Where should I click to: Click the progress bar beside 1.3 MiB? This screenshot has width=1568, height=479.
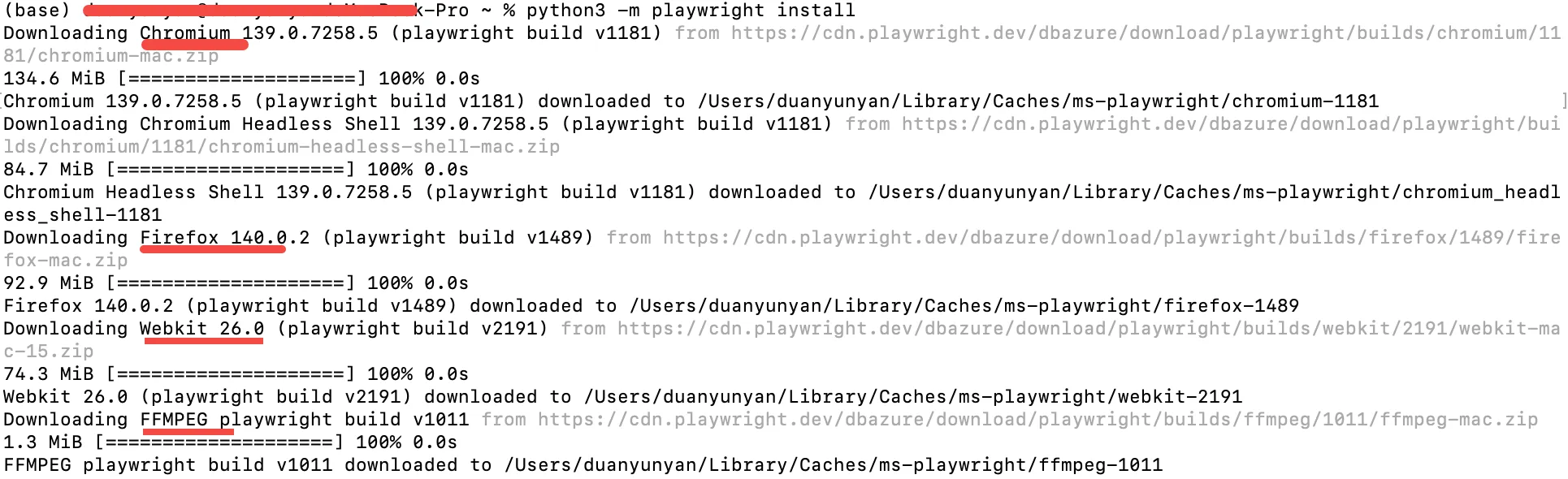[x=219, y=442]
